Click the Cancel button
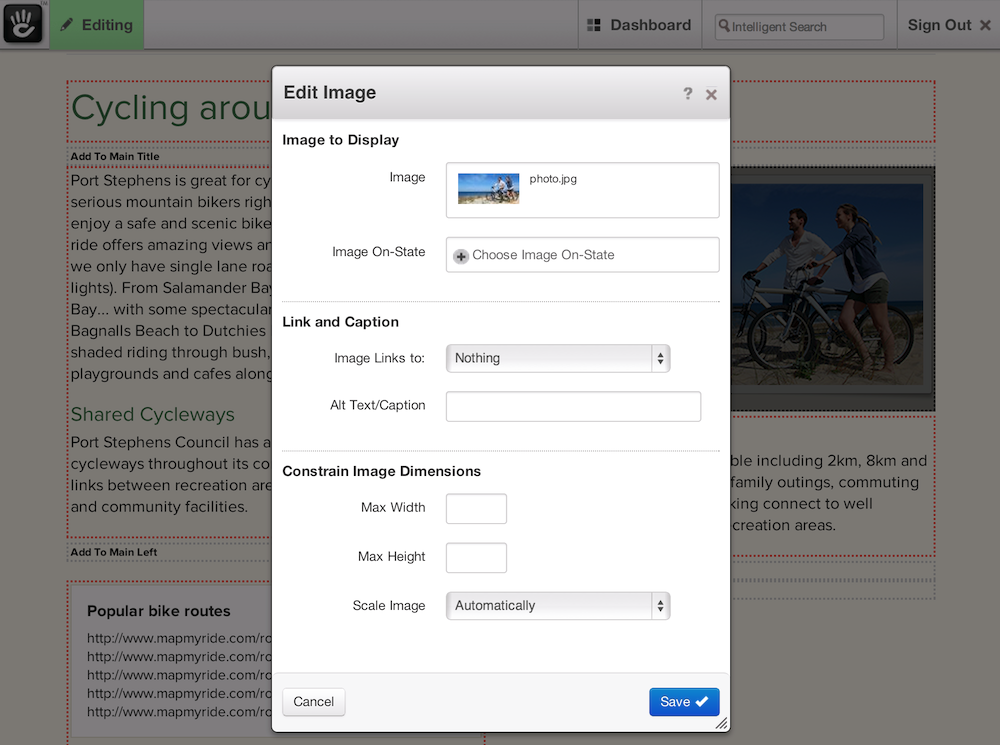Image resolution: width=1000 pixels, height=745 pixels. [x=314, y=702]
